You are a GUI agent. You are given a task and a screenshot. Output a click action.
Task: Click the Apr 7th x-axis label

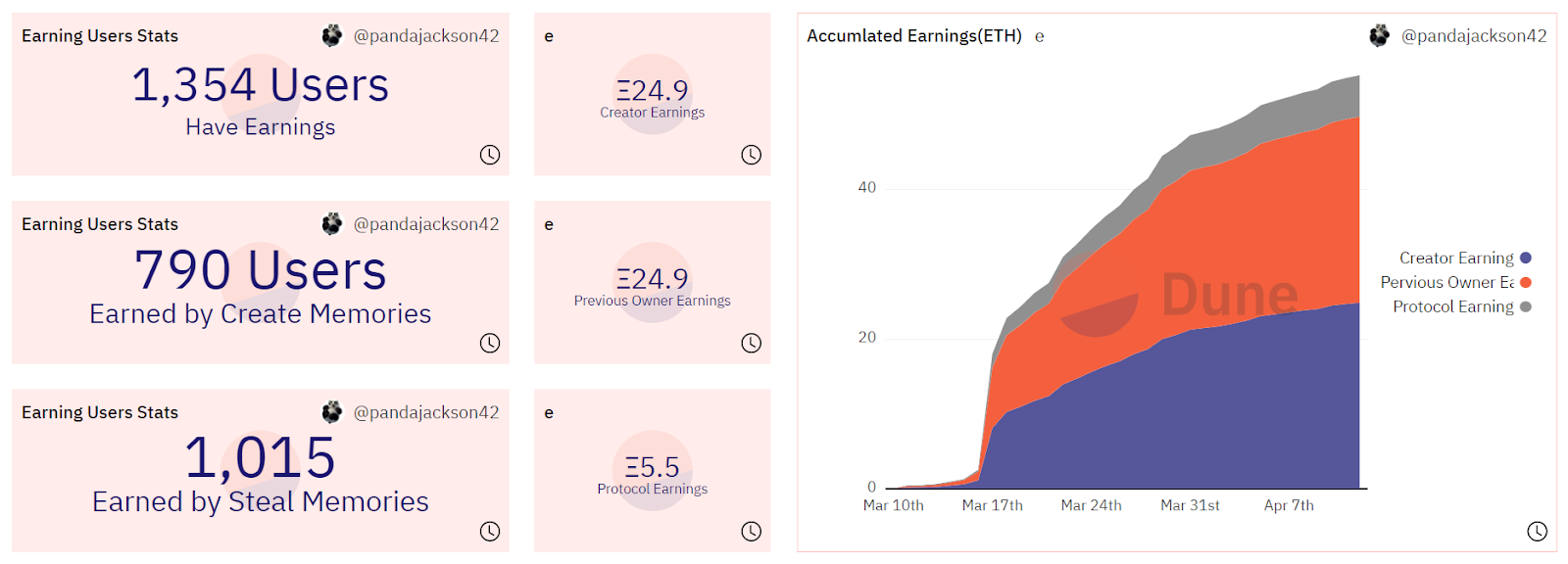[1289, 505]
